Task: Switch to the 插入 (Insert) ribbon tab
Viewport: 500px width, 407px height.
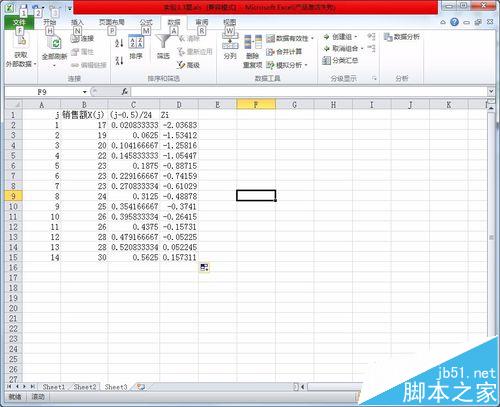Action: click(77, 22)
